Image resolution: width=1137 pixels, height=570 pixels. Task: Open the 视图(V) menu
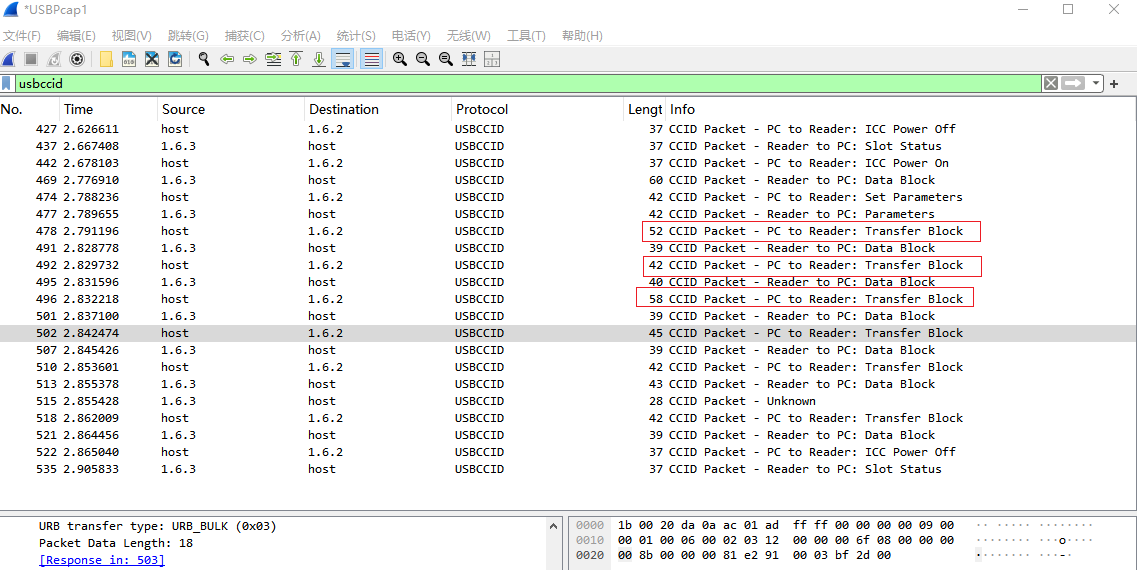click(131, 36)
